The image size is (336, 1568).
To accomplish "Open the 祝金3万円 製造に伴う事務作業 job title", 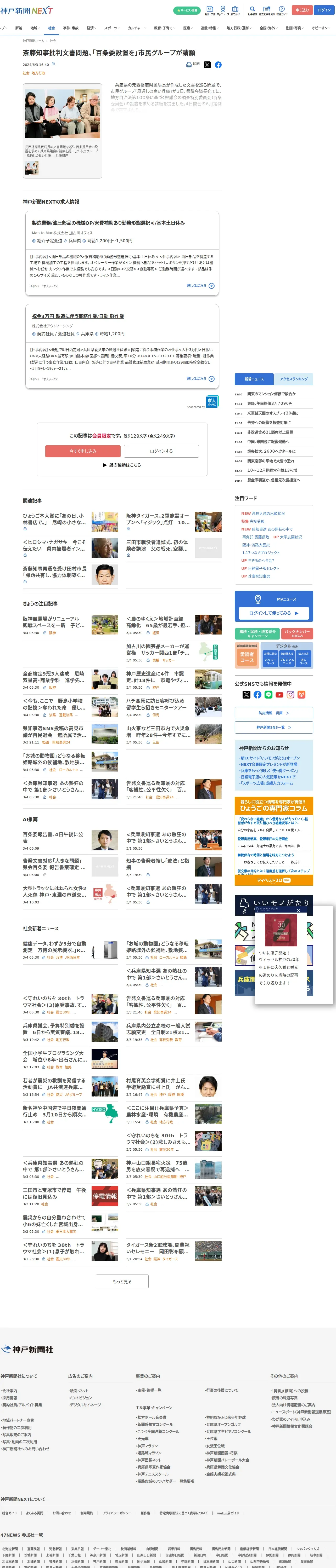I will coord(78,316).
